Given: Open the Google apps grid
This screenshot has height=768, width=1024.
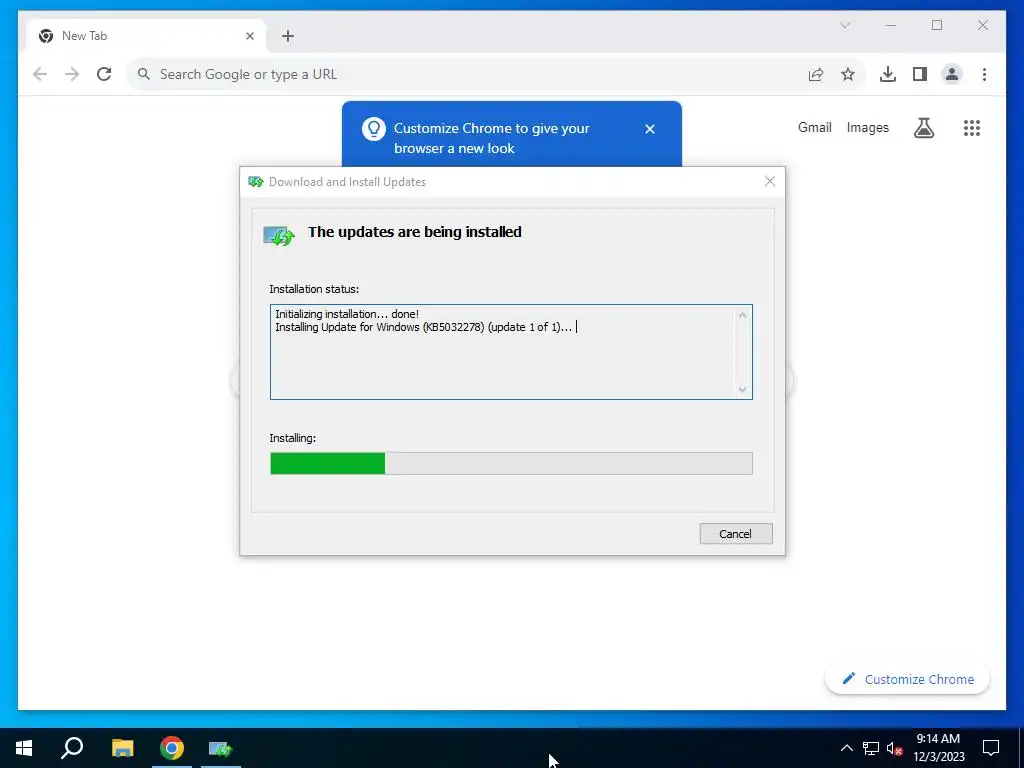Looking at the screenshot, I should click(x=972, y=128).
